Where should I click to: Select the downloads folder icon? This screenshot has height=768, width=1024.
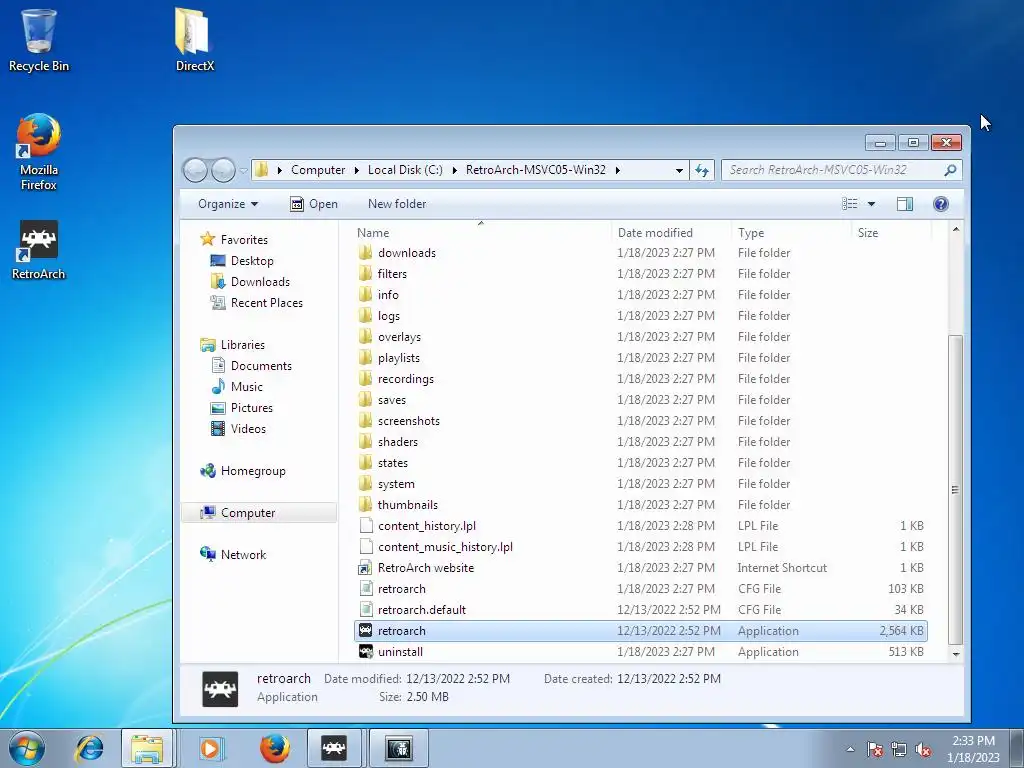coord(366,253)
